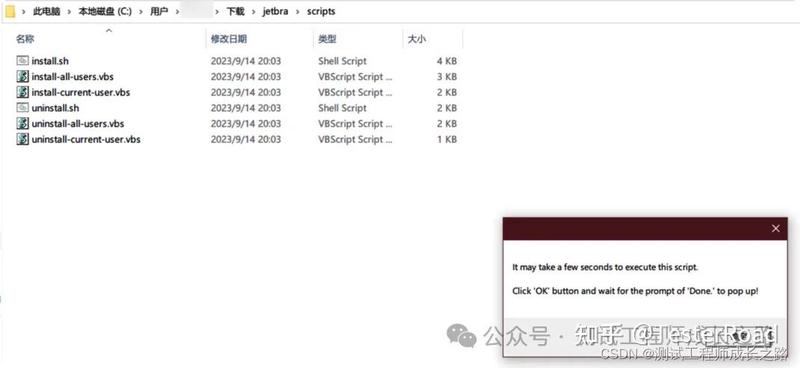Screen dimensions: 800x368
Task: Click the folder icon in address bar
Action: coord(10,11)
